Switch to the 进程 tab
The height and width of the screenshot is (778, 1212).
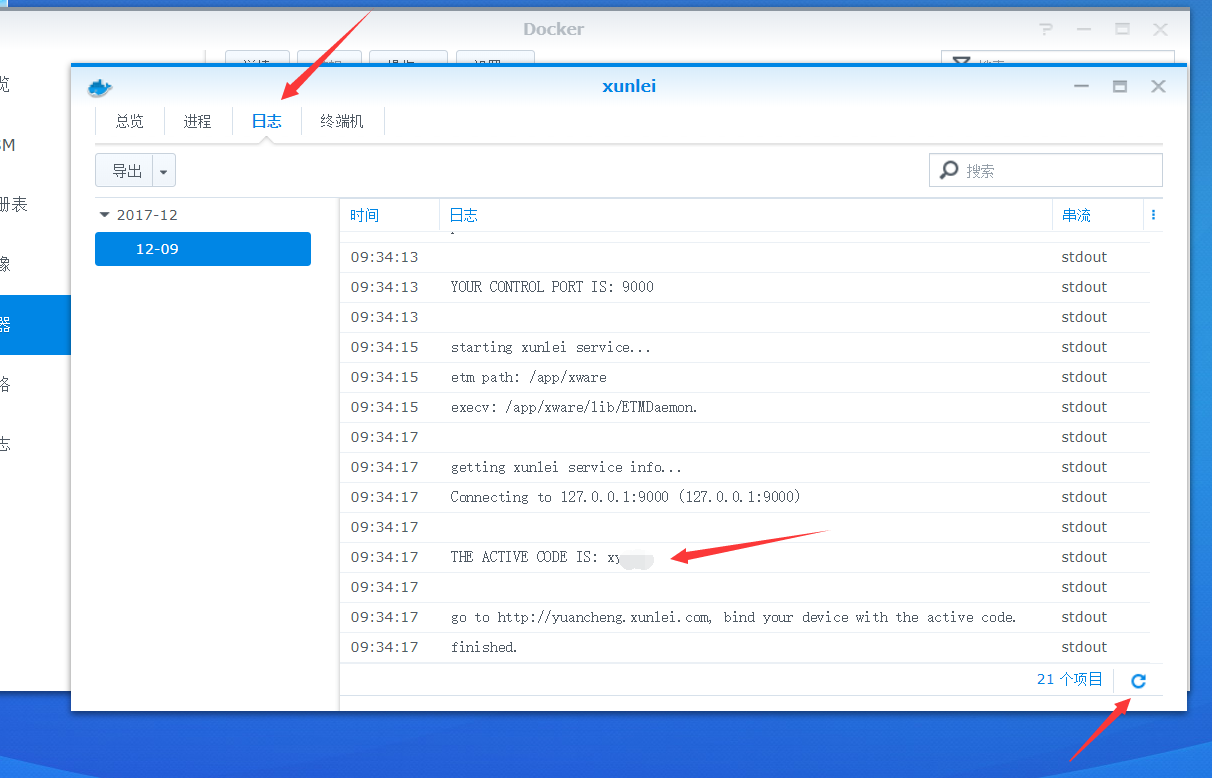coord(198,122)
